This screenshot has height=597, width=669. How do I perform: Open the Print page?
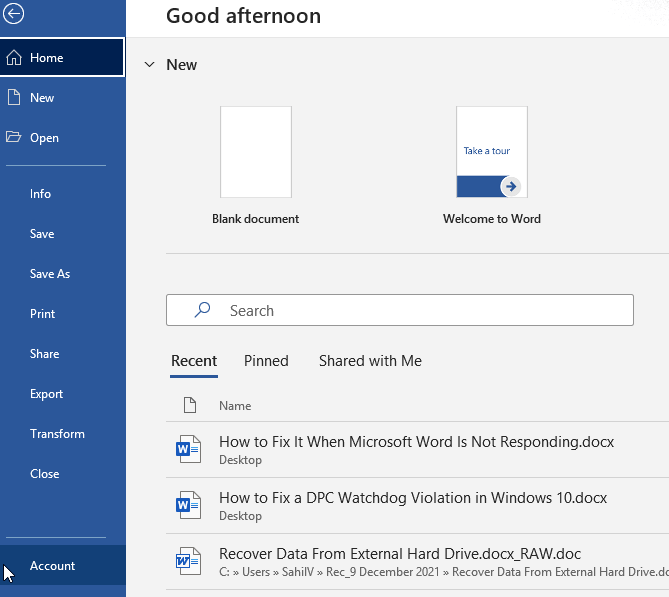tap(62, 314)
